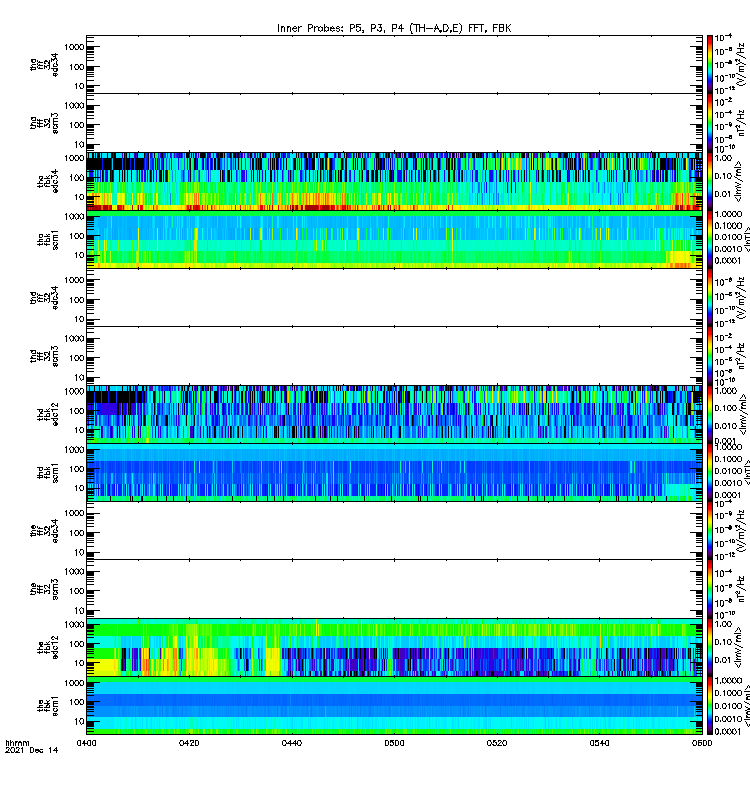This screenshot has width=750, height=800.
Task: Click the 100 tick label of tha fbk scm1 panel
Action: pos(77,236)
